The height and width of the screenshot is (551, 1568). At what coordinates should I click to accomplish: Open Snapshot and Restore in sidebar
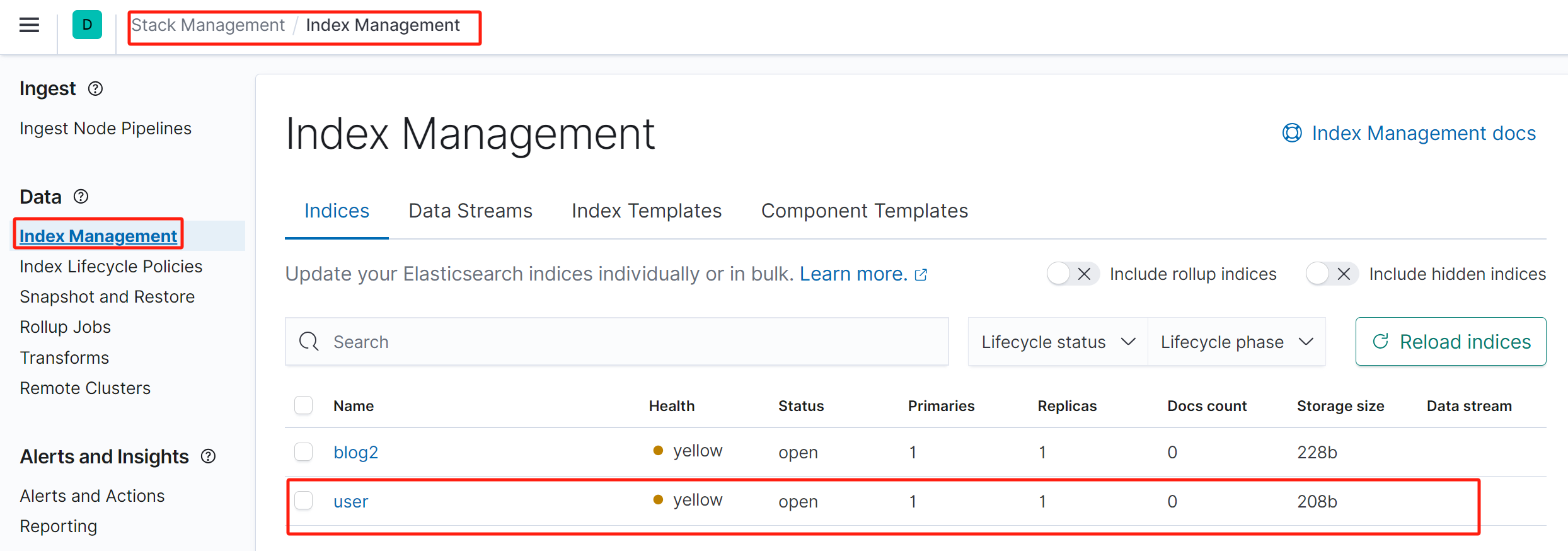click(x=107, y=297)
